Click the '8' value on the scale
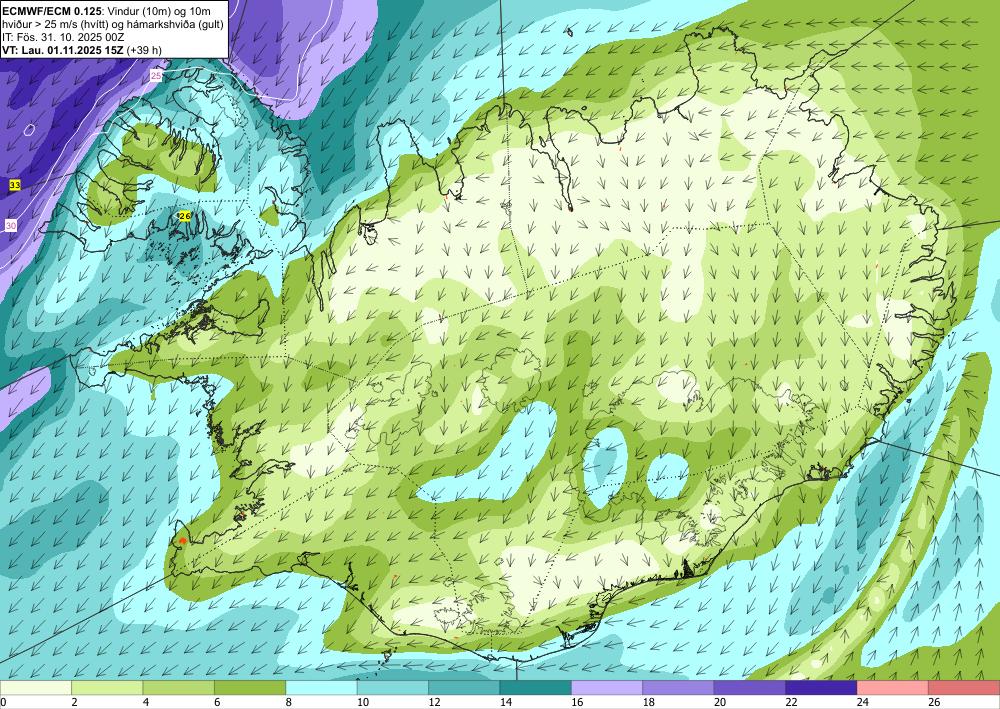This screenshot has width=1000, height=709. (x=288, y=702)
